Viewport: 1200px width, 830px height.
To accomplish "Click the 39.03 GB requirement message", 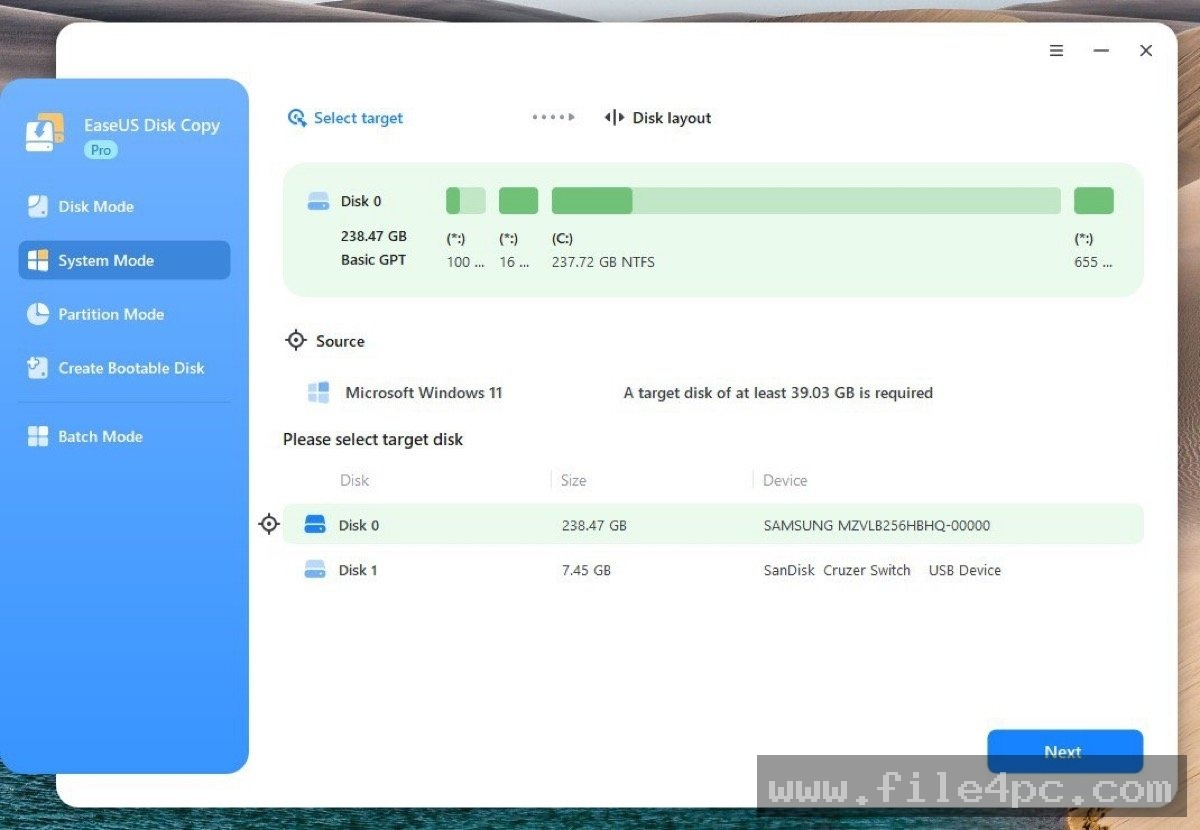I will pyautogui.click(x=778, y=393).
